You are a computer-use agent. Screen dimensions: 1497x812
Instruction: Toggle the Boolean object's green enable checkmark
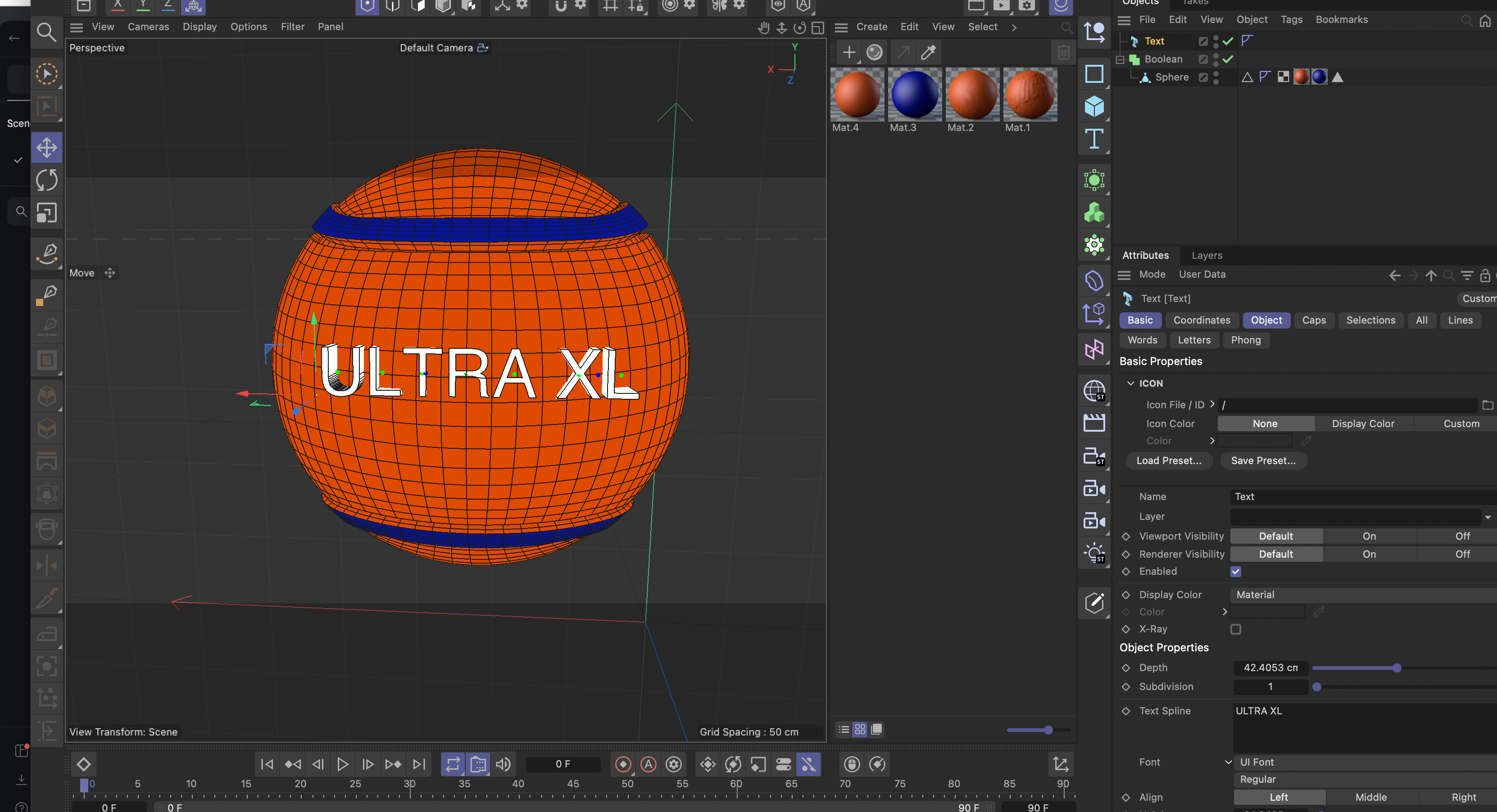(x=1227, y=59)
